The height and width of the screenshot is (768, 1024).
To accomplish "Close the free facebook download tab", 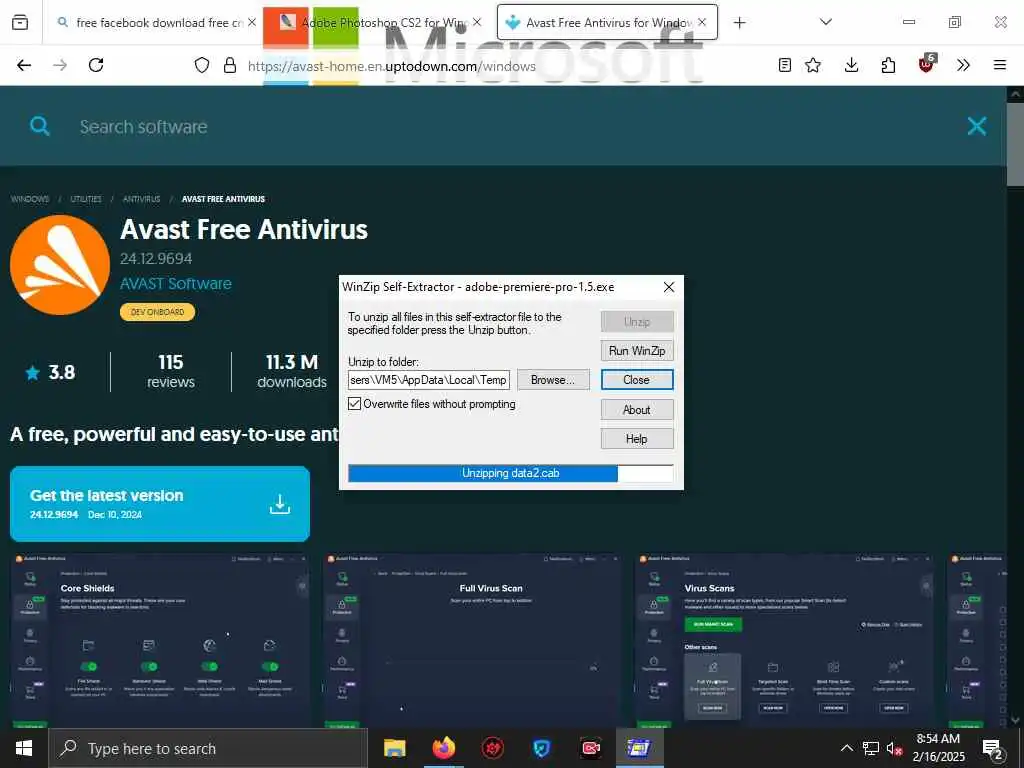I will [251, 22].
